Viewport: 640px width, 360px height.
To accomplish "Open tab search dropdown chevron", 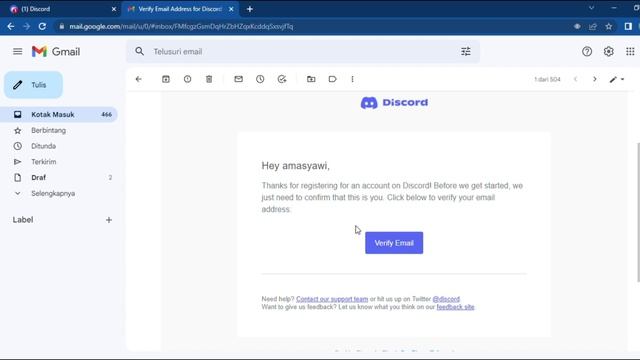I will (x=591, y=8).
